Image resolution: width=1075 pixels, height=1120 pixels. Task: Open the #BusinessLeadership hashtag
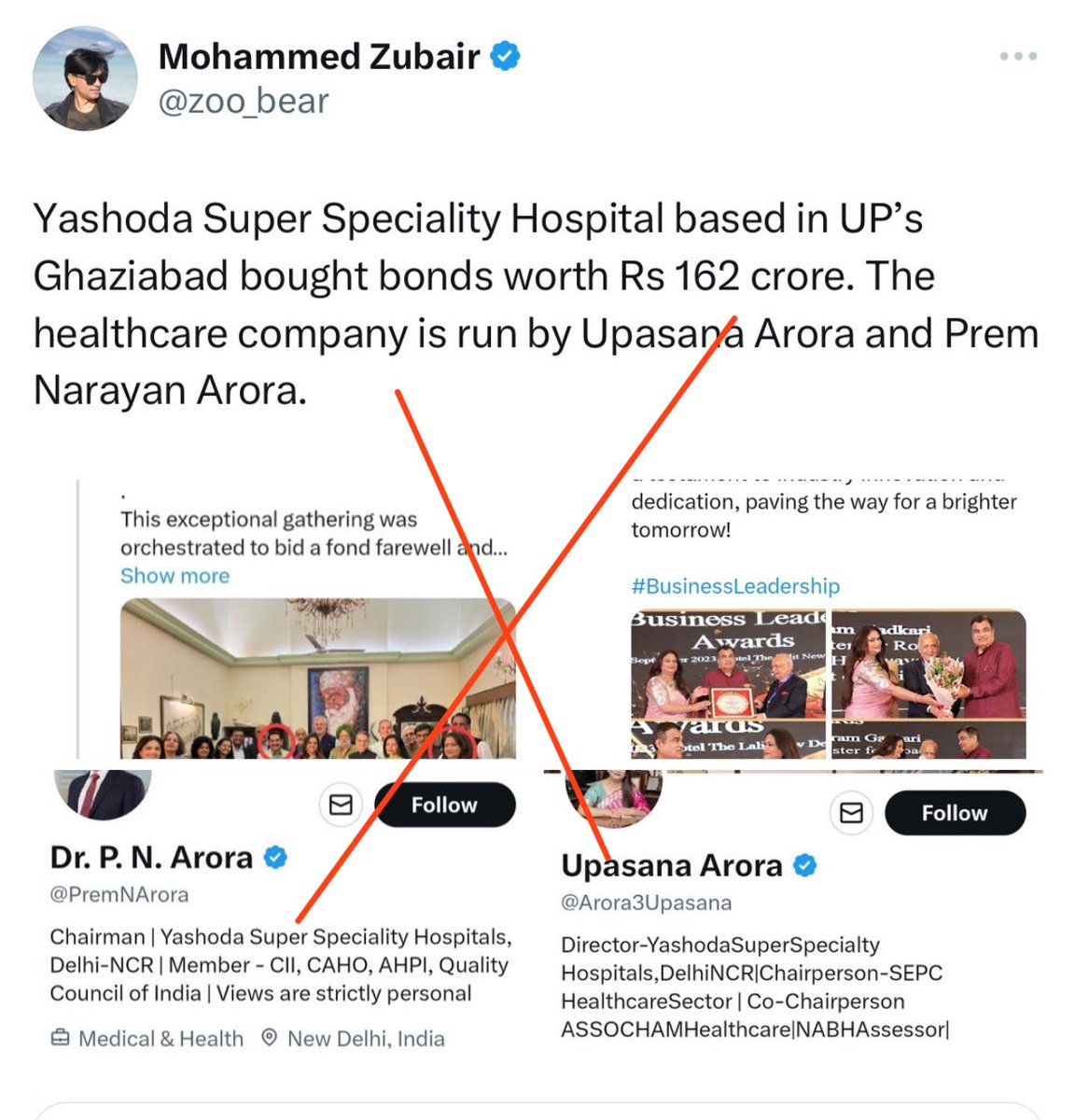pos(735,586)
